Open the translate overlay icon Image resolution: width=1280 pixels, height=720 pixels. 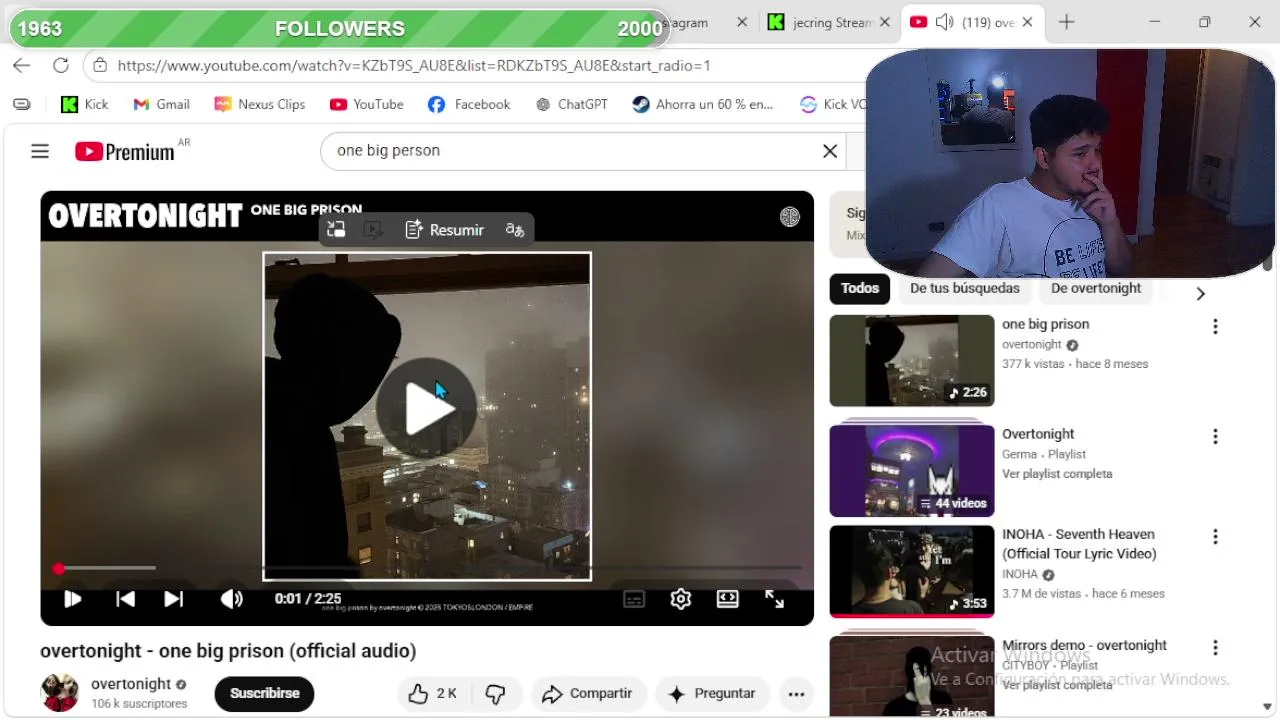pos(515,230)
